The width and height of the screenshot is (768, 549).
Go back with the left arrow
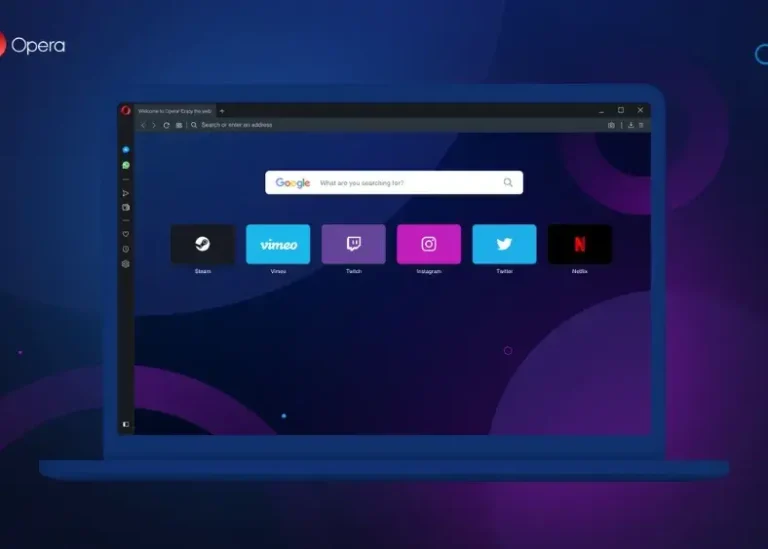pos(143,125)
